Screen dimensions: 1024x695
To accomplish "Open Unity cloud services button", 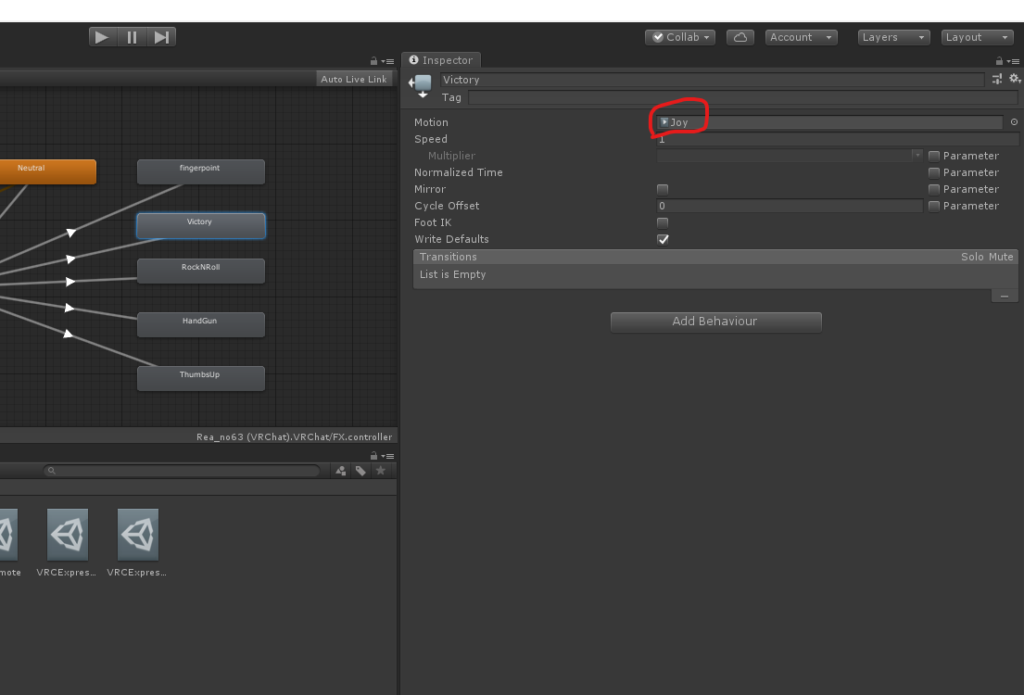I will pos(740,37).
